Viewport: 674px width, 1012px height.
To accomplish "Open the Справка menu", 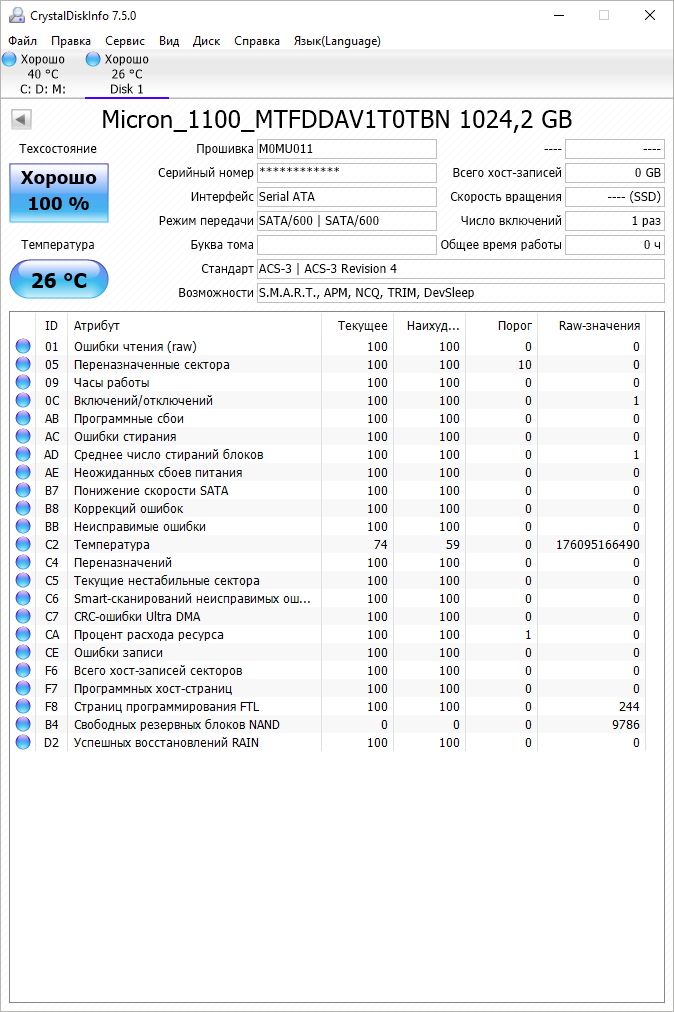I will point(257,41).
